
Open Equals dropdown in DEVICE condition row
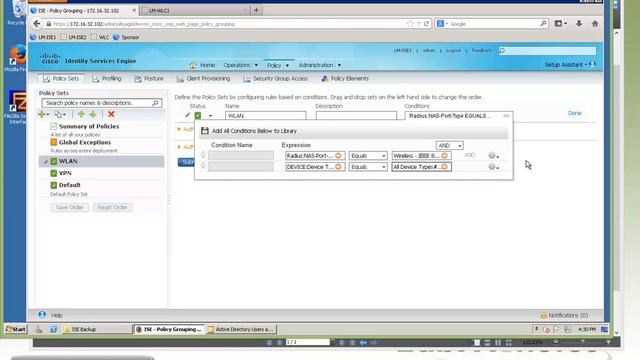pos(368,167)
